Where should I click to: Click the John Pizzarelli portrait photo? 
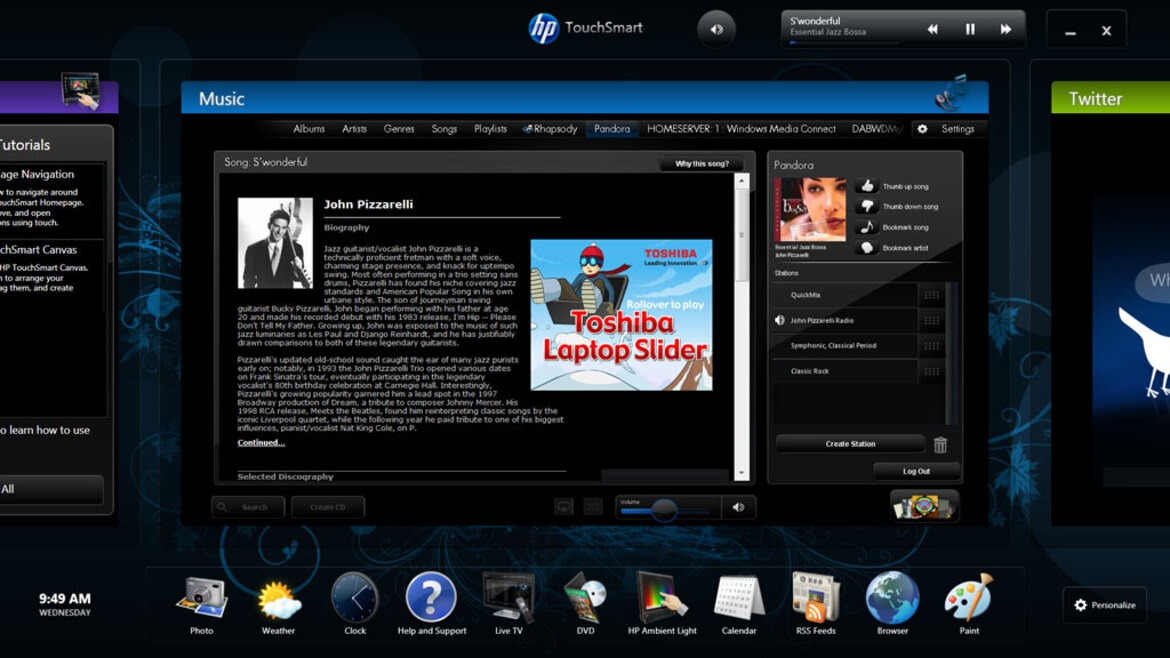pos(275,243)
